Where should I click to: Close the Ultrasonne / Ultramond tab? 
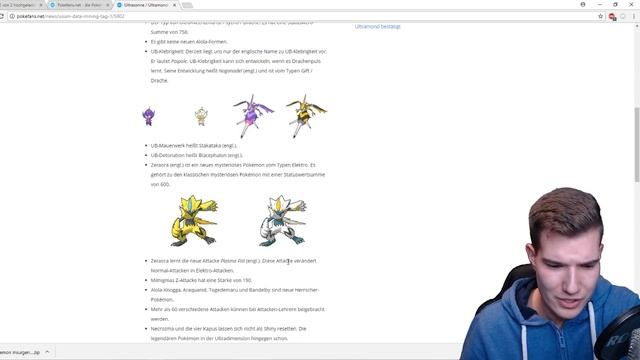[174, 5]
